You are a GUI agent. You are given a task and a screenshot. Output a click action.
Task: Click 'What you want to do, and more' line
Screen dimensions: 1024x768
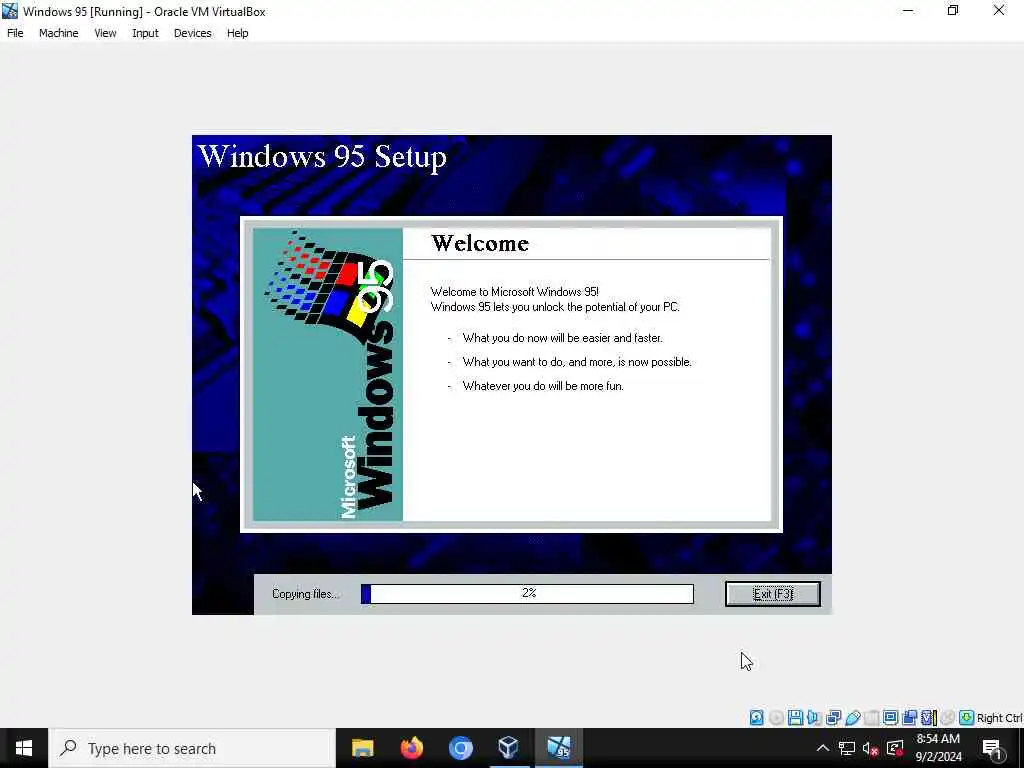(x=577, y=362)
